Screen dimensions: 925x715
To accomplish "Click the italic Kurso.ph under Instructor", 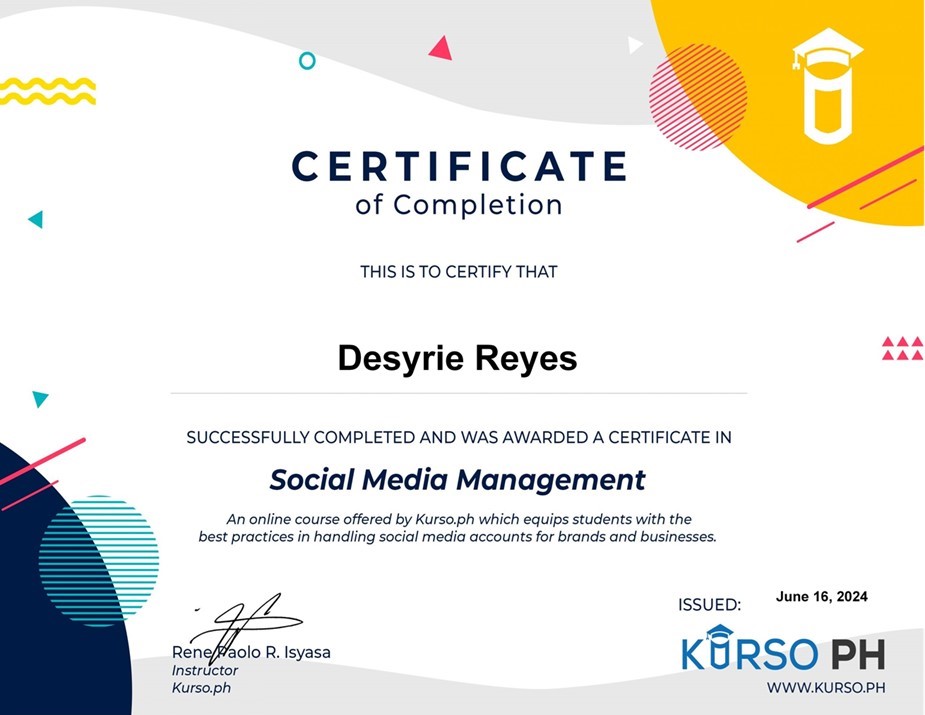I will point(201,688).
